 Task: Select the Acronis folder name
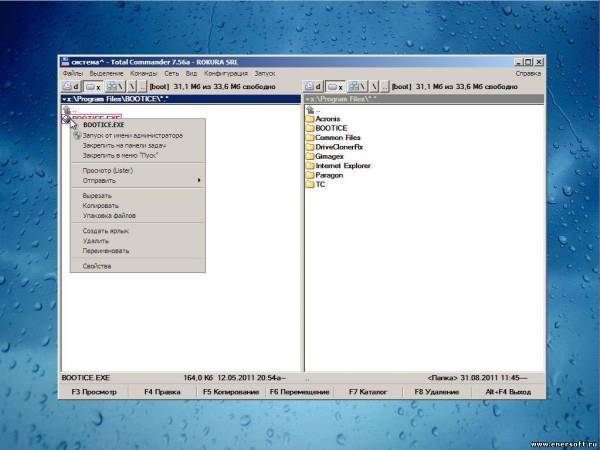click(x=328, y=119)
